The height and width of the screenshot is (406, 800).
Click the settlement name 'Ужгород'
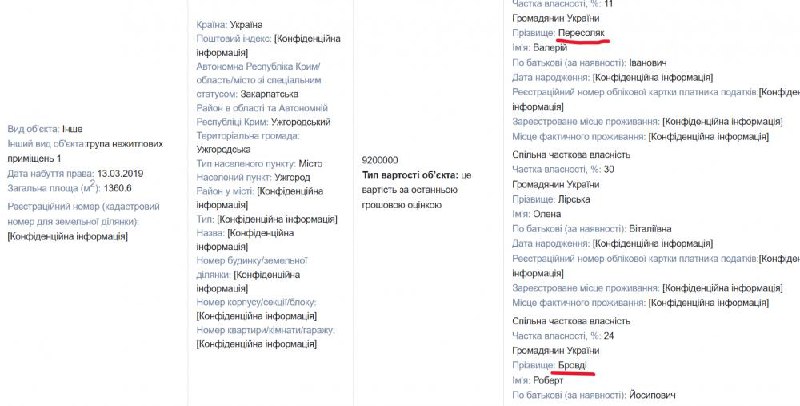pos(292,177)
